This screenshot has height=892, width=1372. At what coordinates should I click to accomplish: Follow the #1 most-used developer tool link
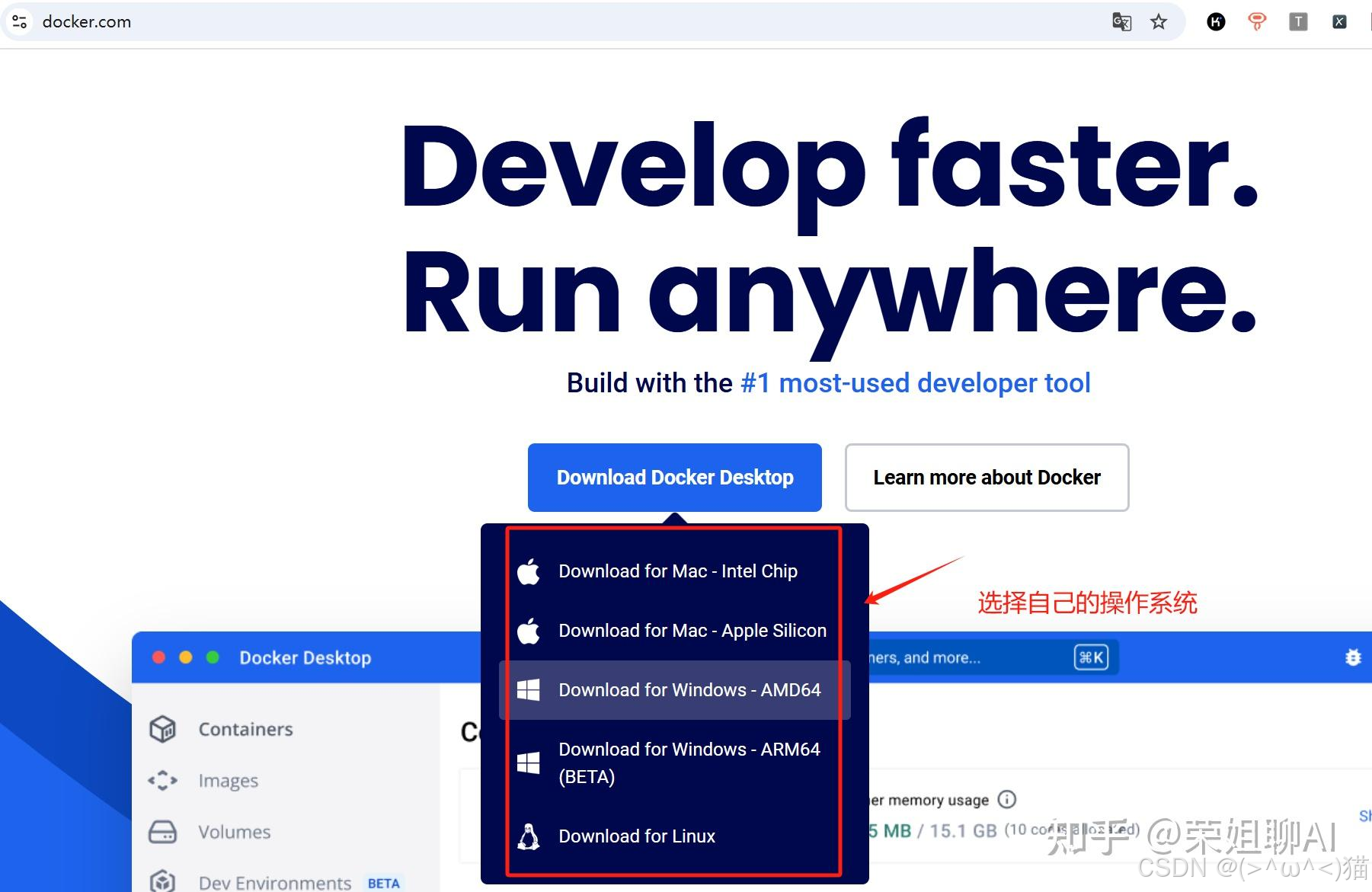tap(916, 382)
